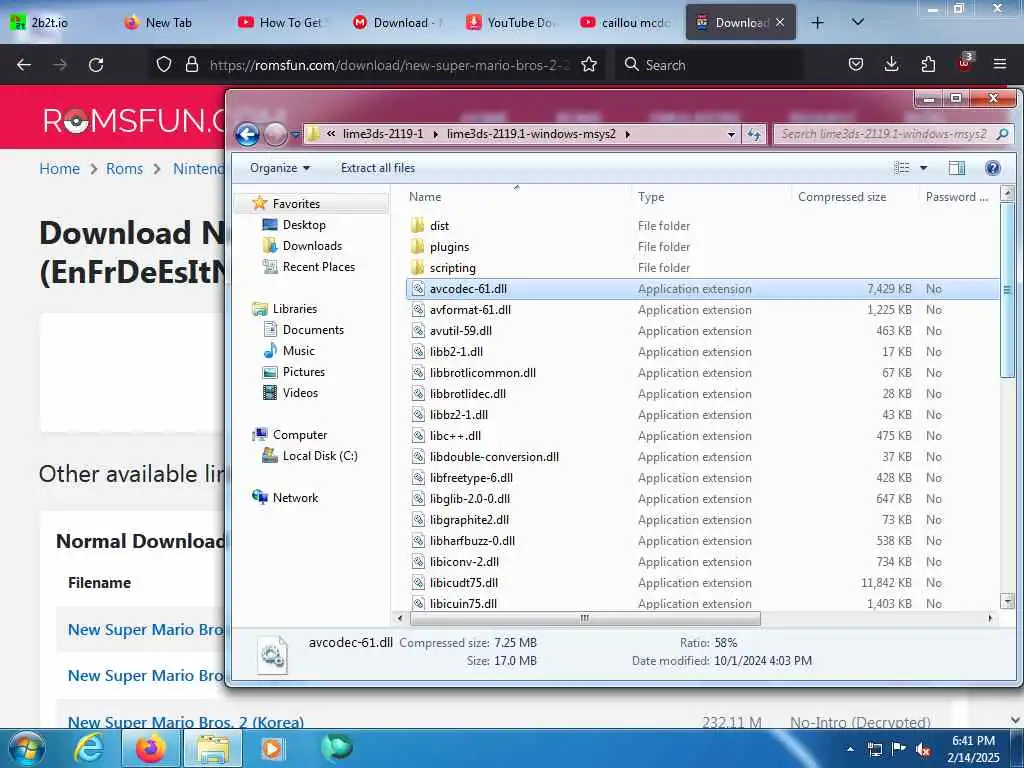Open a new Firefox tab
1024x768 pixels.
(x=817, y=23)
